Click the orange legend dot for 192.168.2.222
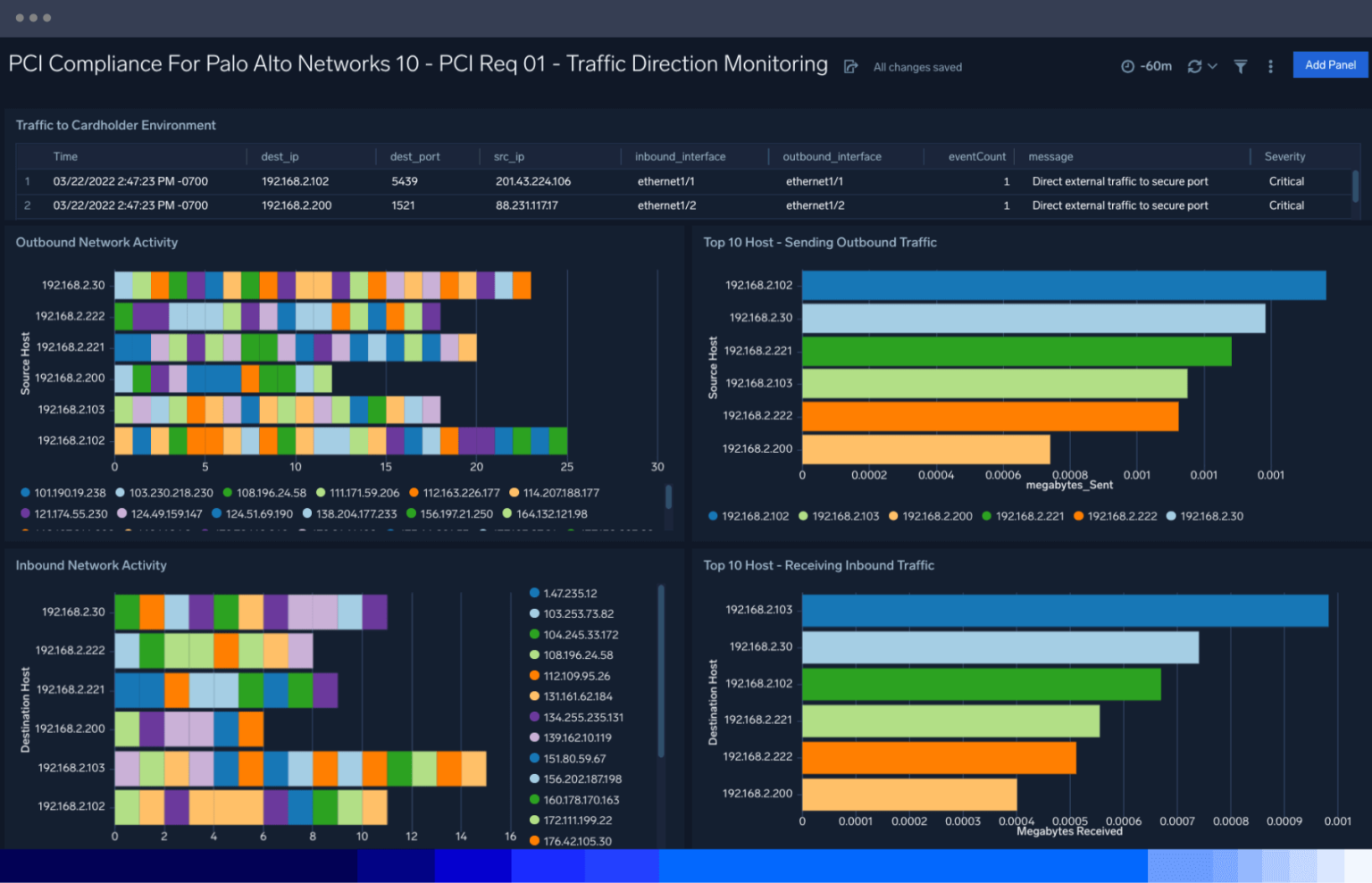Screen dimensions: 1372x883 [x=1079, y=515]
